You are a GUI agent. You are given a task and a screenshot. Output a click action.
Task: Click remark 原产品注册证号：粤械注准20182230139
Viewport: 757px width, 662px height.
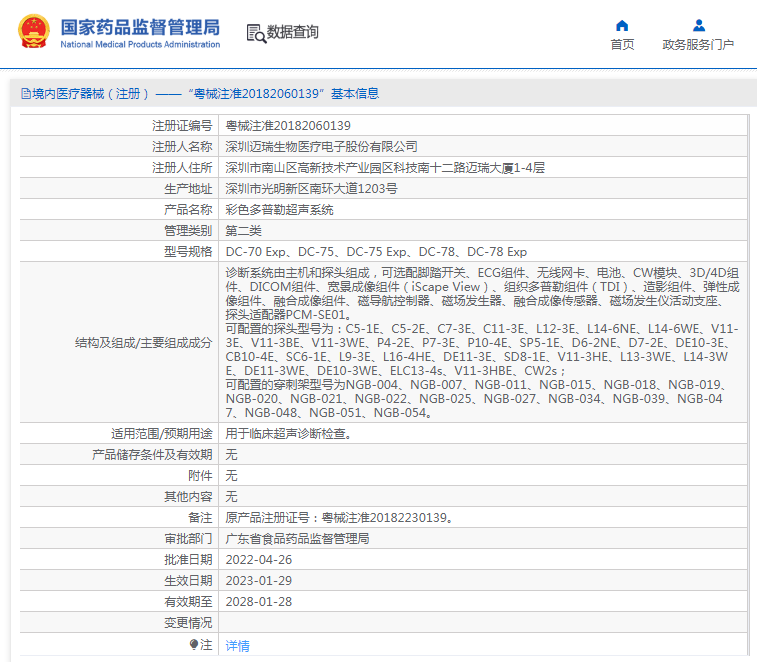coord(339,518)
